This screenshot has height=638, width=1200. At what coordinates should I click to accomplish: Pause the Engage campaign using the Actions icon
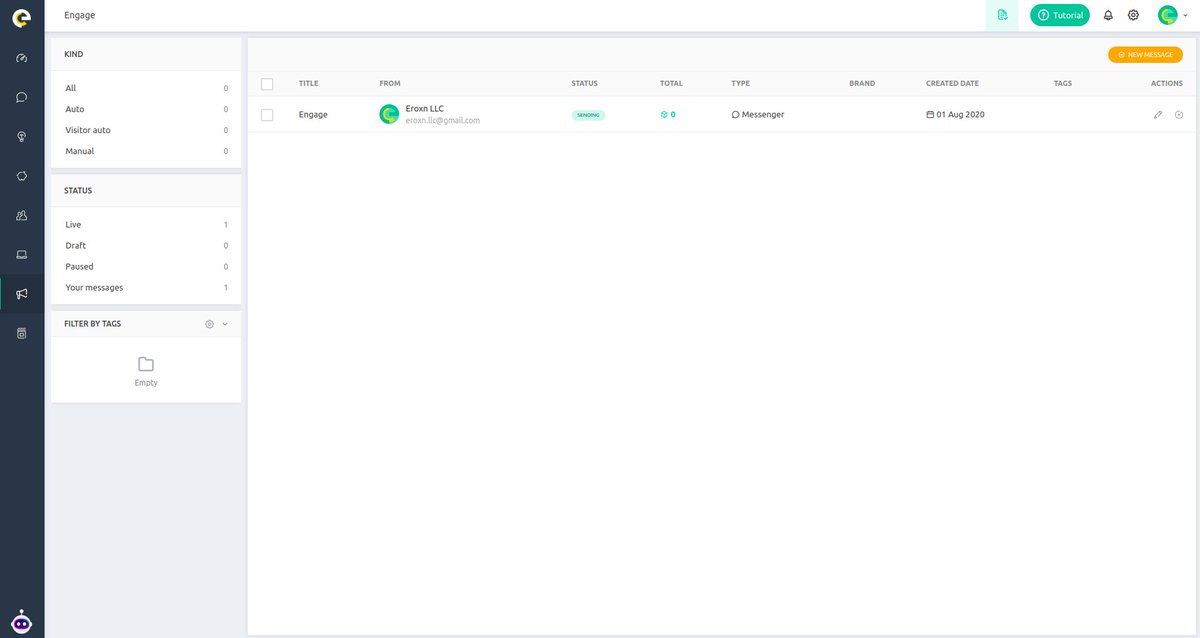tap(1179, 114)
